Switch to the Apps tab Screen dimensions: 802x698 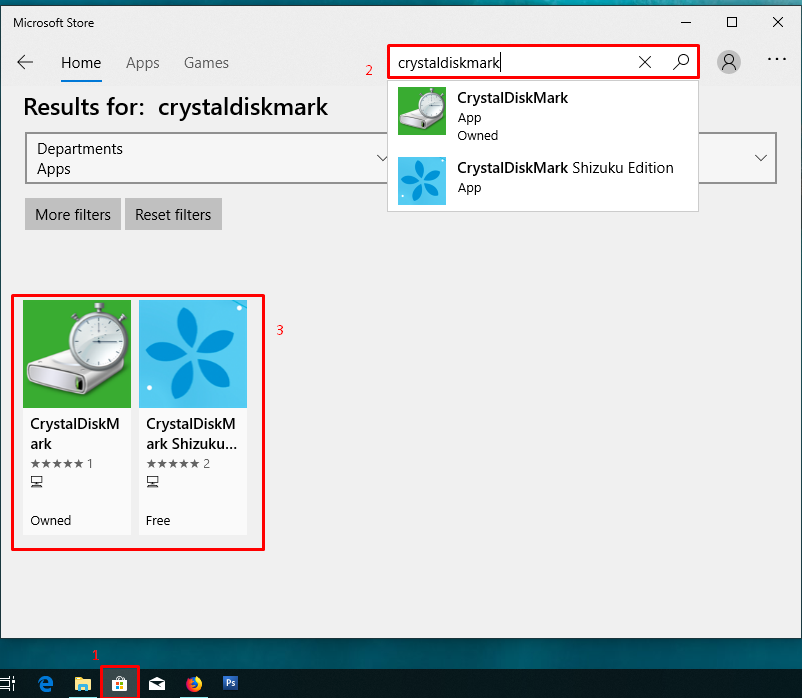point(142,62)
